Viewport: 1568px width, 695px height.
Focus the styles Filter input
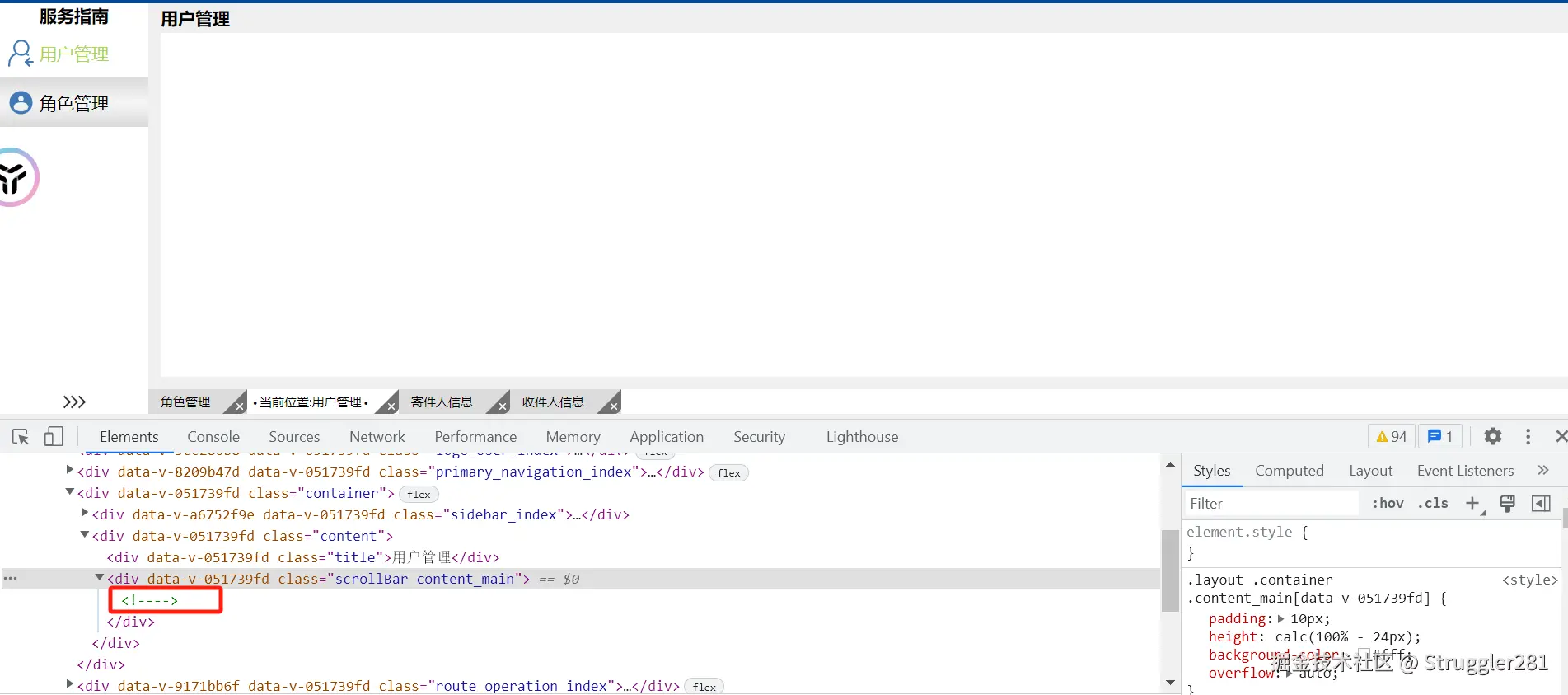pos(1271,504)
